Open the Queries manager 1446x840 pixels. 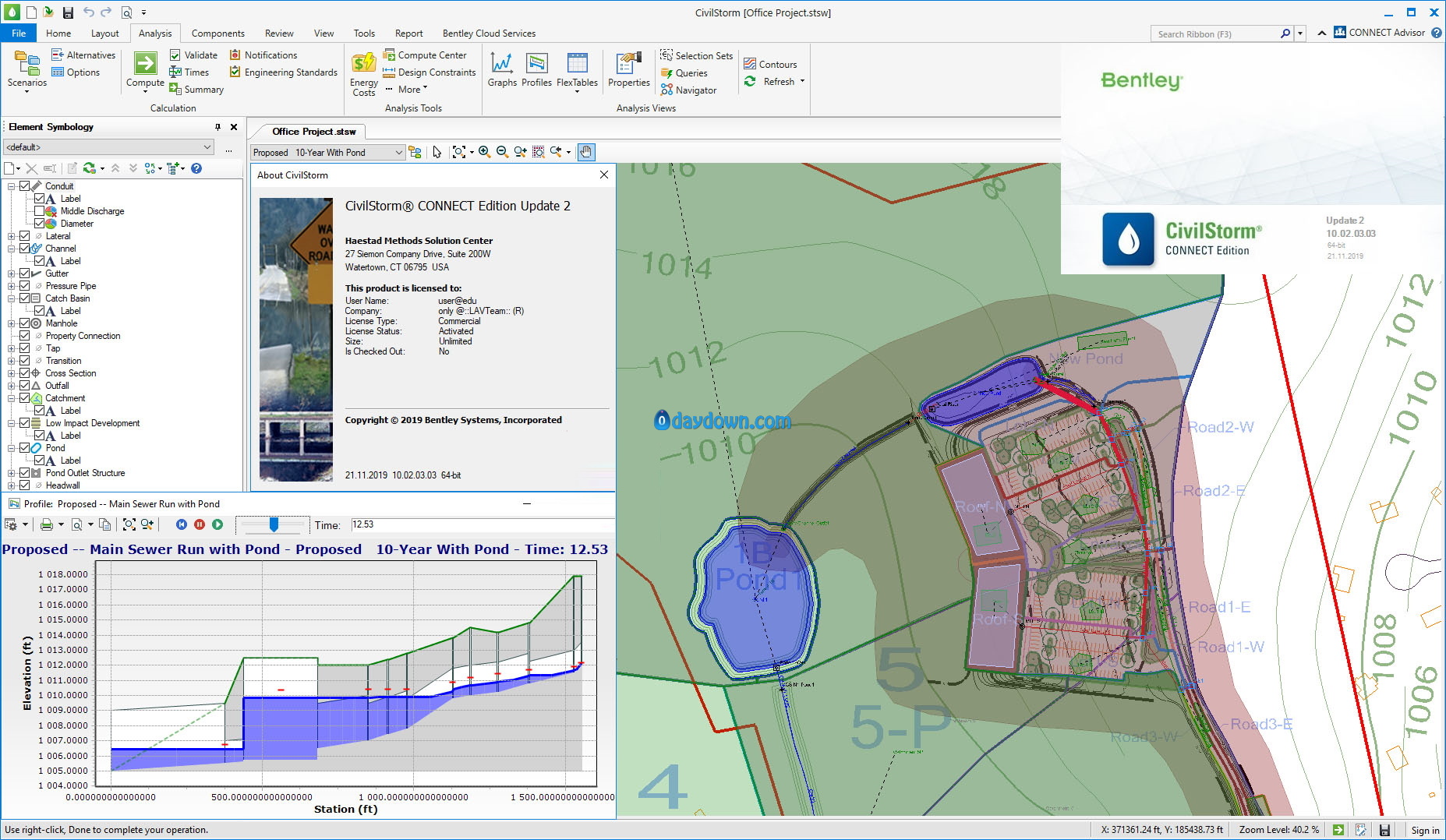pos(684,73)
